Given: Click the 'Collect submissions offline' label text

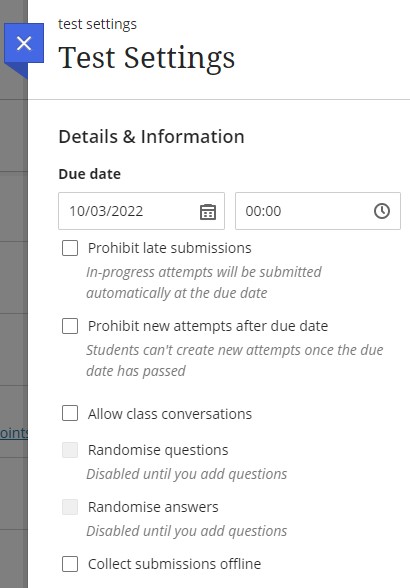Looking at the screenshot, I should coord(174,564).
